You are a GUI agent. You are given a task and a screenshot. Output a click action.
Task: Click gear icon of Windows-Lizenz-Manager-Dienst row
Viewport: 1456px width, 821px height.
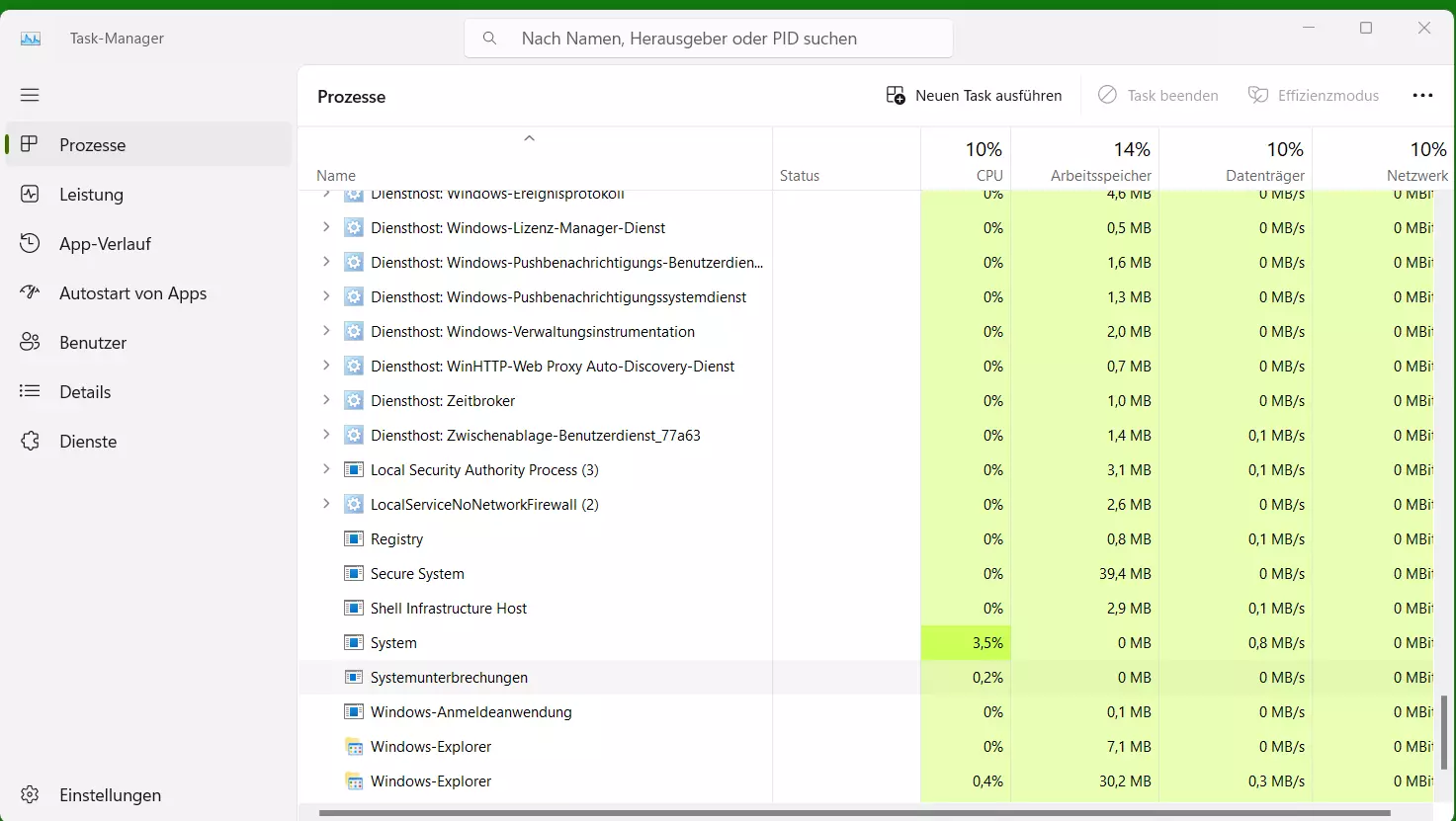[x=354, y=227]
